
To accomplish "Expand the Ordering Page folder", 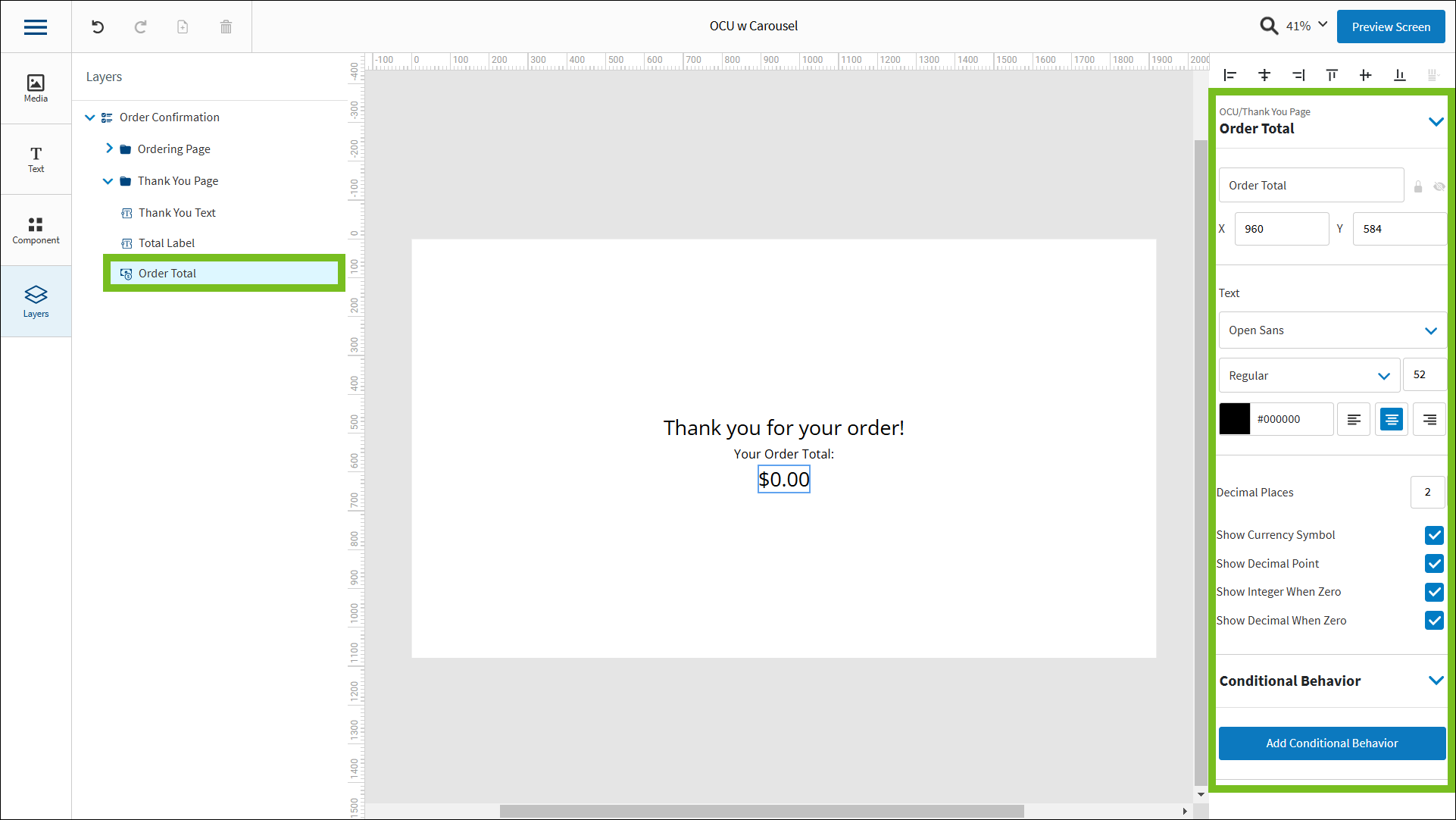I will (x=109, y=149).
